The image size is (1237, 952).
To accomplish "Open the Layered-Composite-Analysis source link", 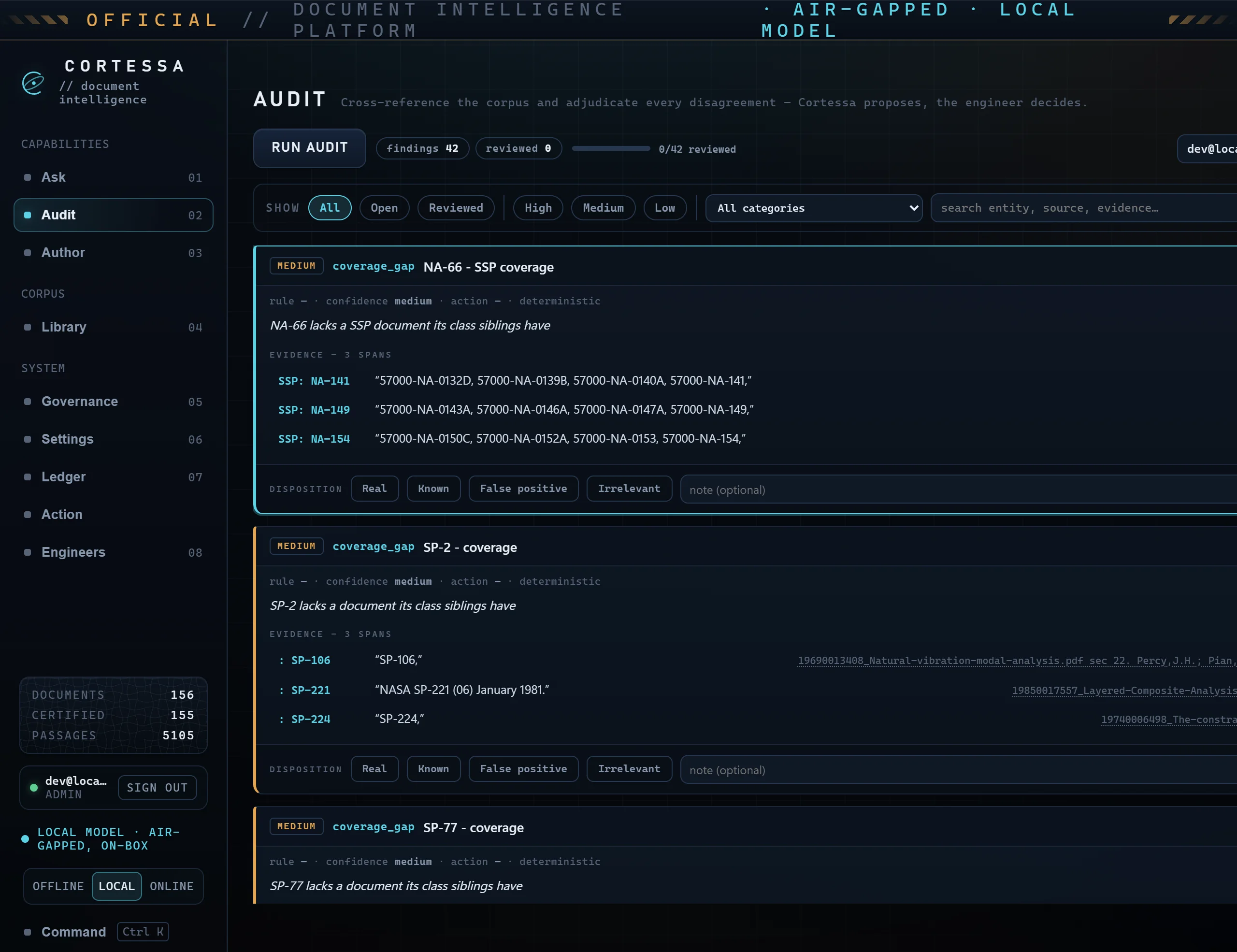I will point(1124,691).
